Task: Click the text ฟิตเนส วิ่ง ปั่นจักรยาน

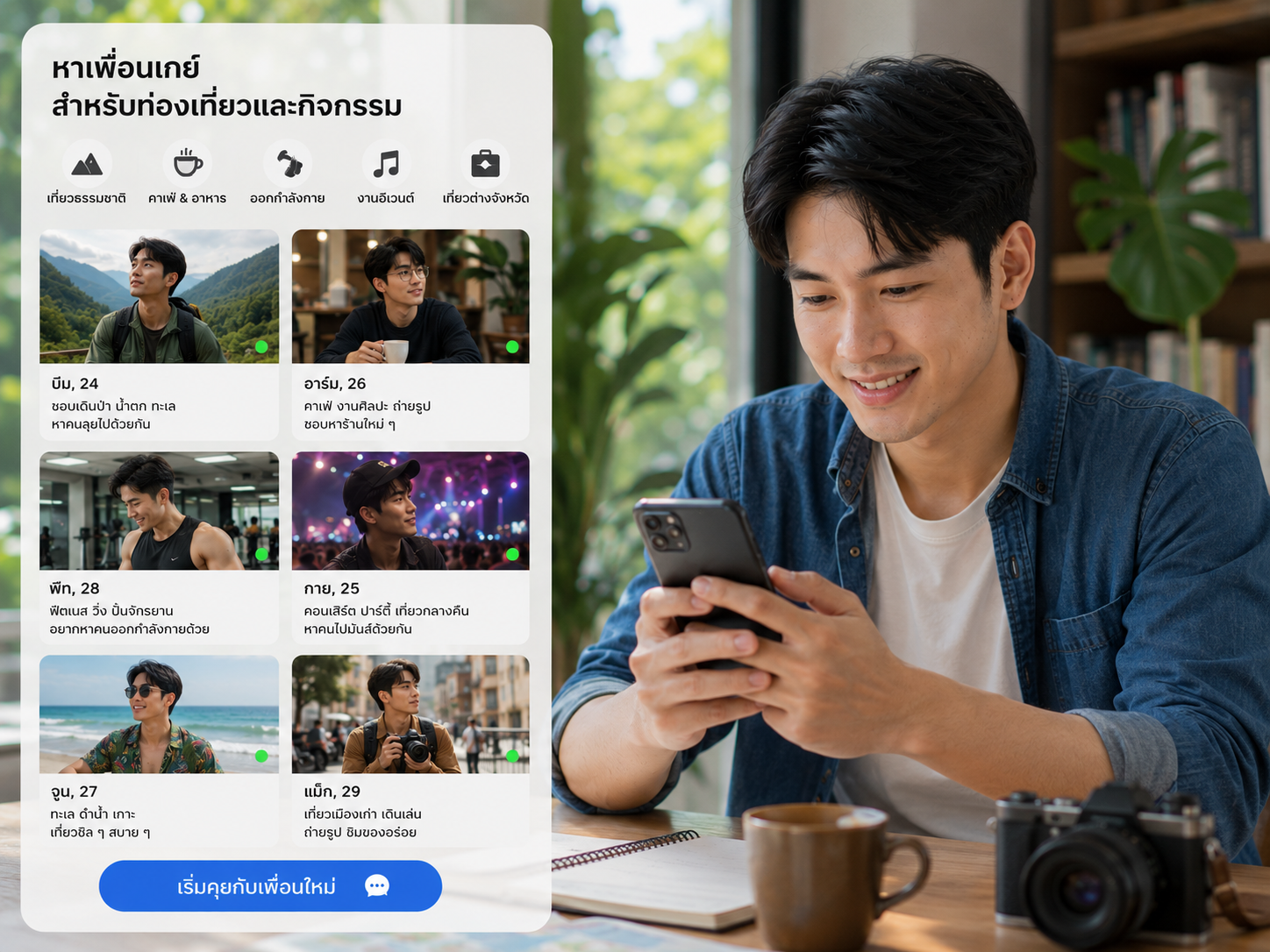Action: [111, 611]
